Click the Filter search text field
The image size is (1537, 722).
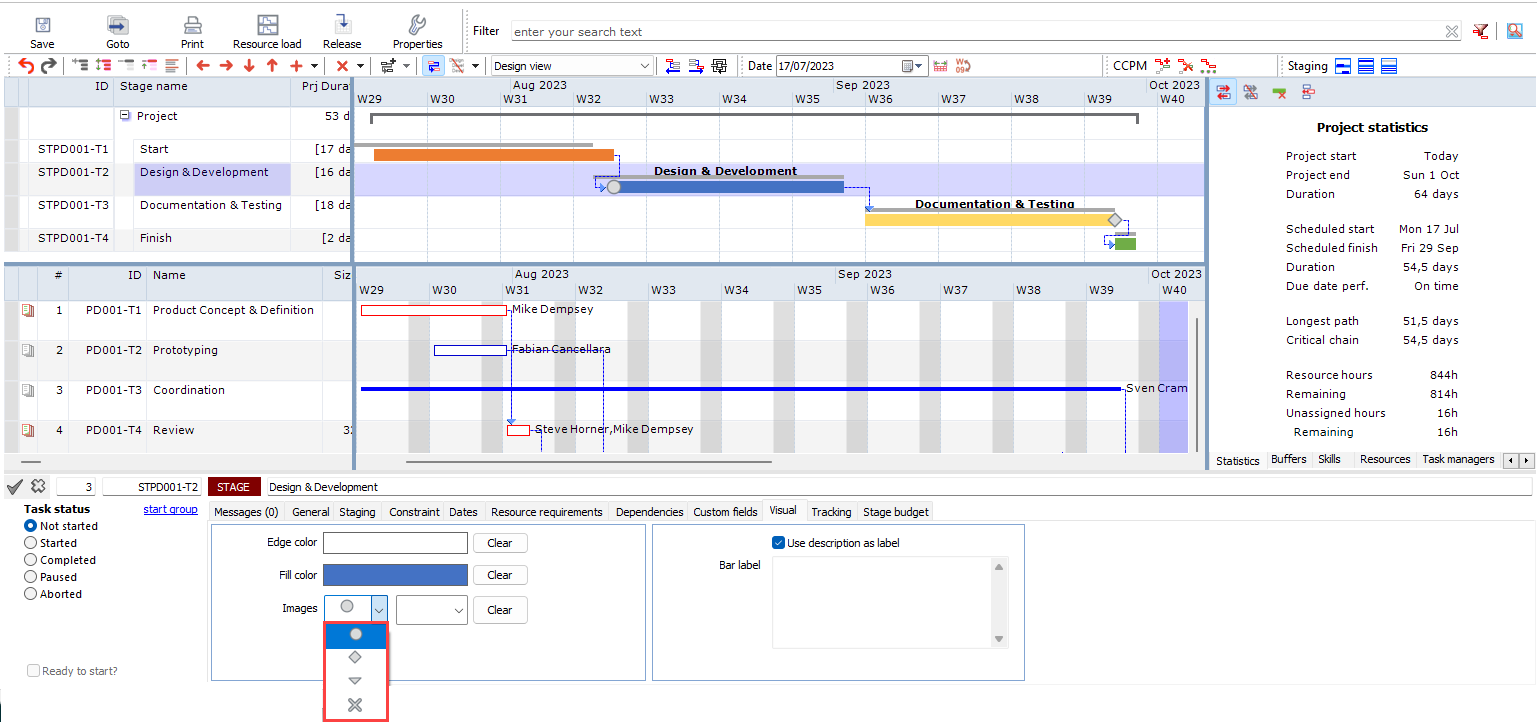978,32
